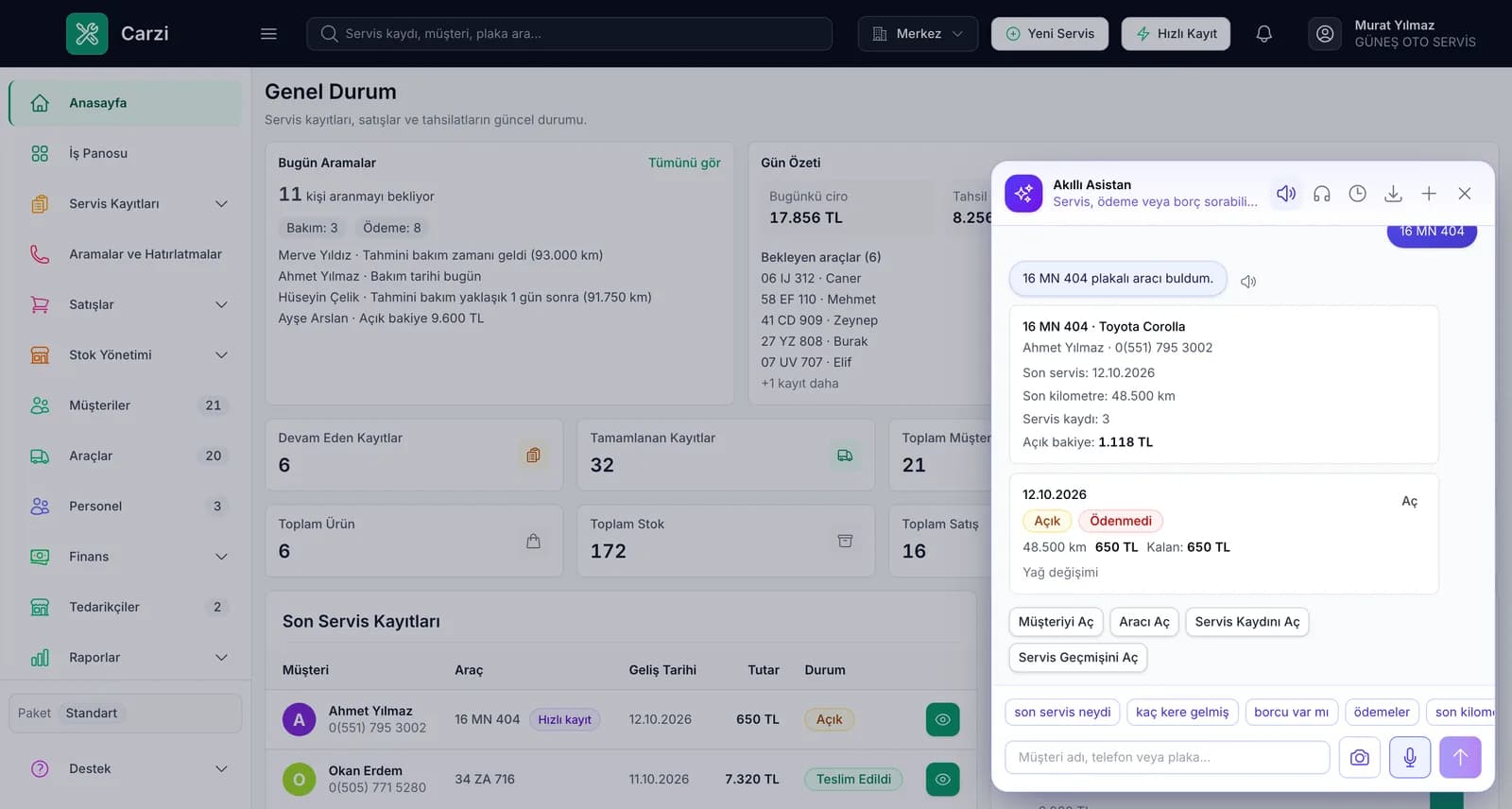Image resolution: width=1512 pixels, height=809 pixels.
Task: Follow the Tümünü gör link
Action: (x=684, y=163)
